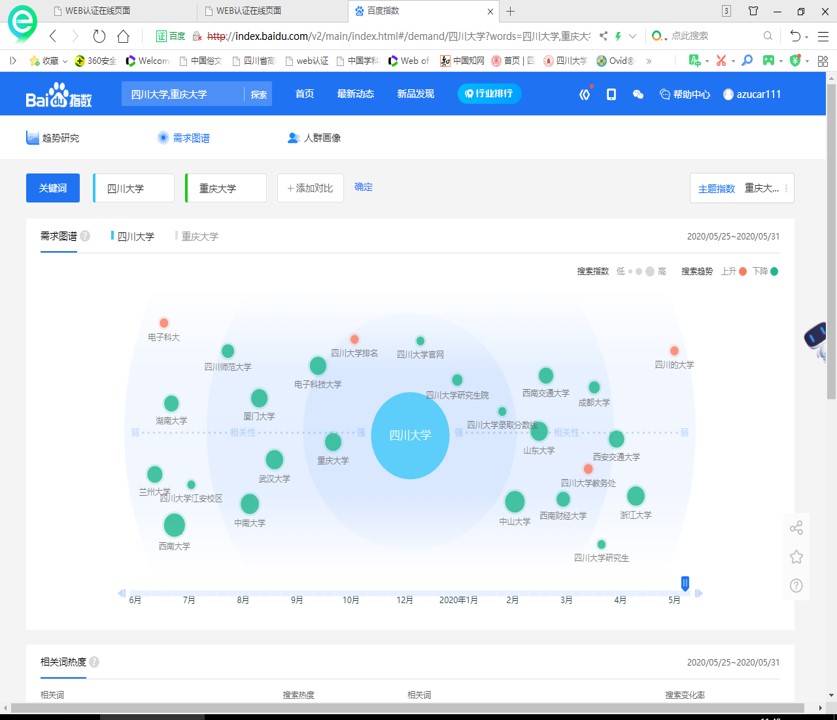Open the browser home page icon
This screenshot has width=837, height=720.
123,36
